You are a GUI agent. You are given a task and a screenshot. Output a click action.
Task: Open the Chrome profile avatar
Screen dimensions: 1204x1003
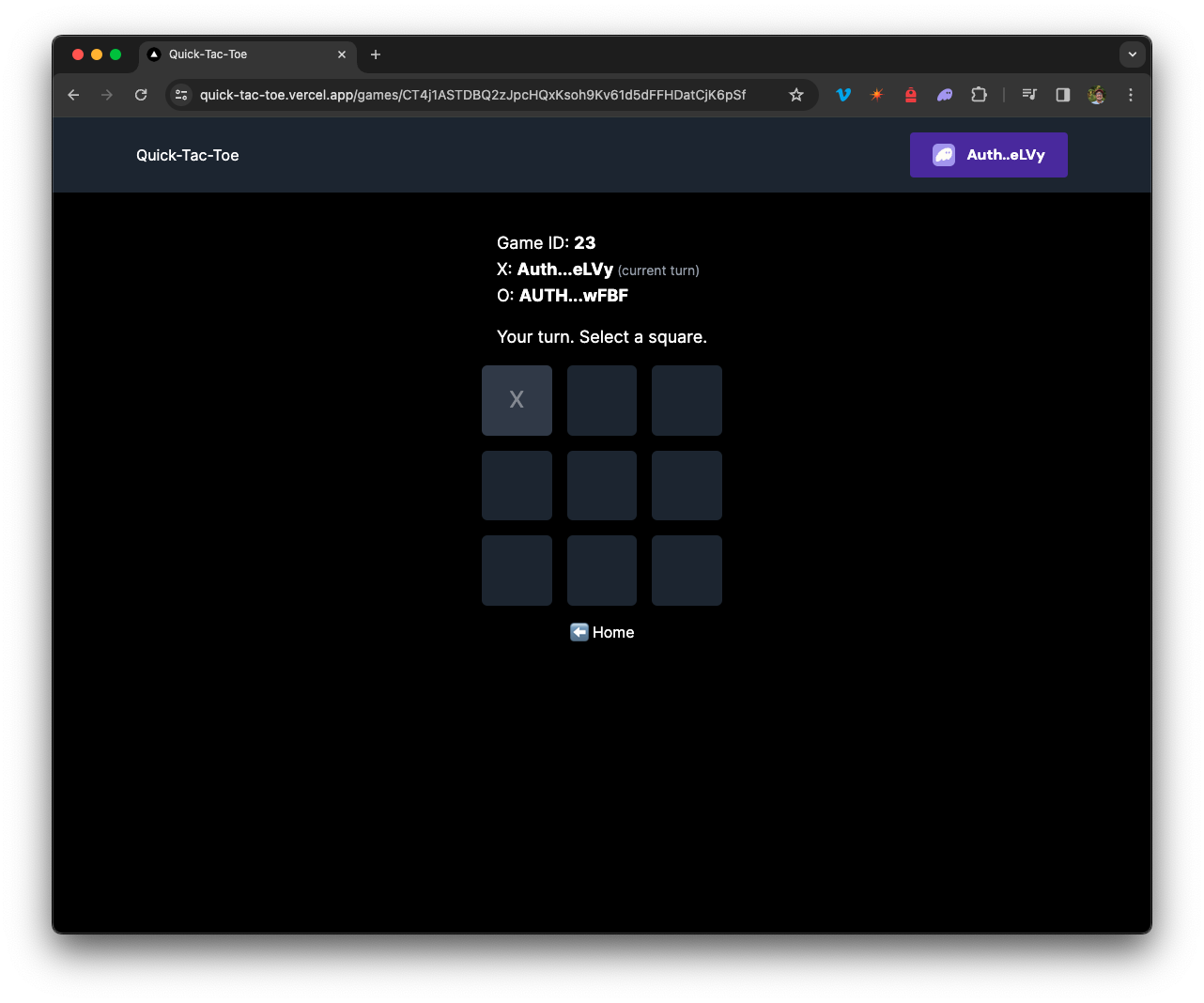1097,95
